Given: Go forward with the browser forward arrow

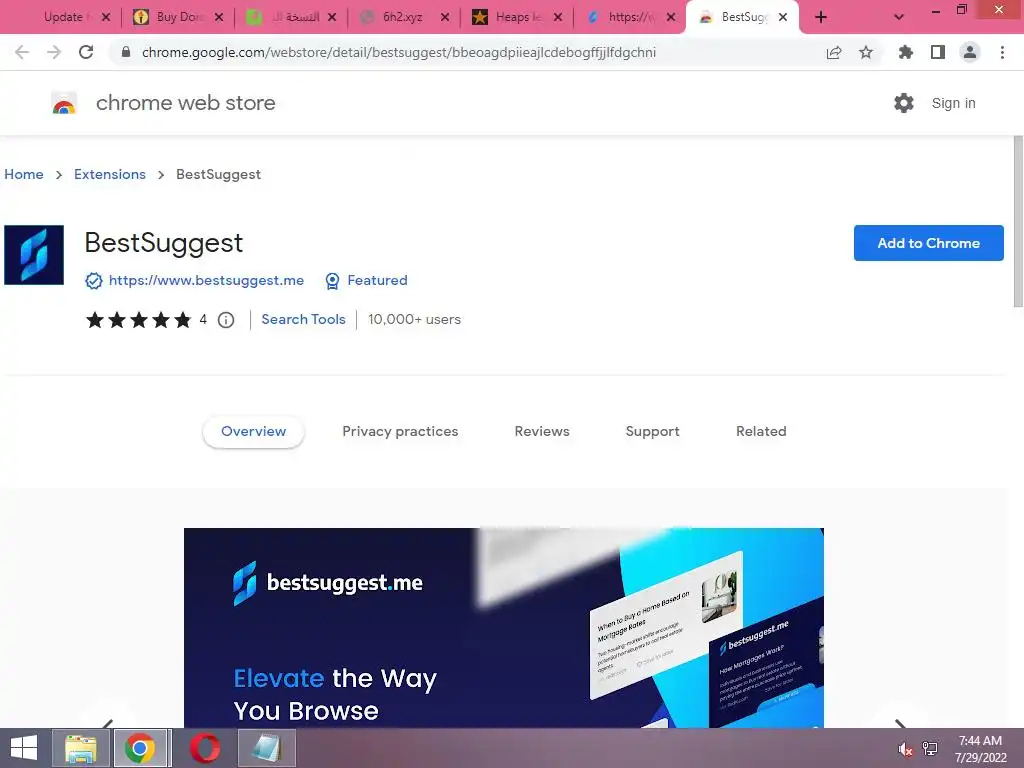Looking at the screenshot, I should pos(54,52).
